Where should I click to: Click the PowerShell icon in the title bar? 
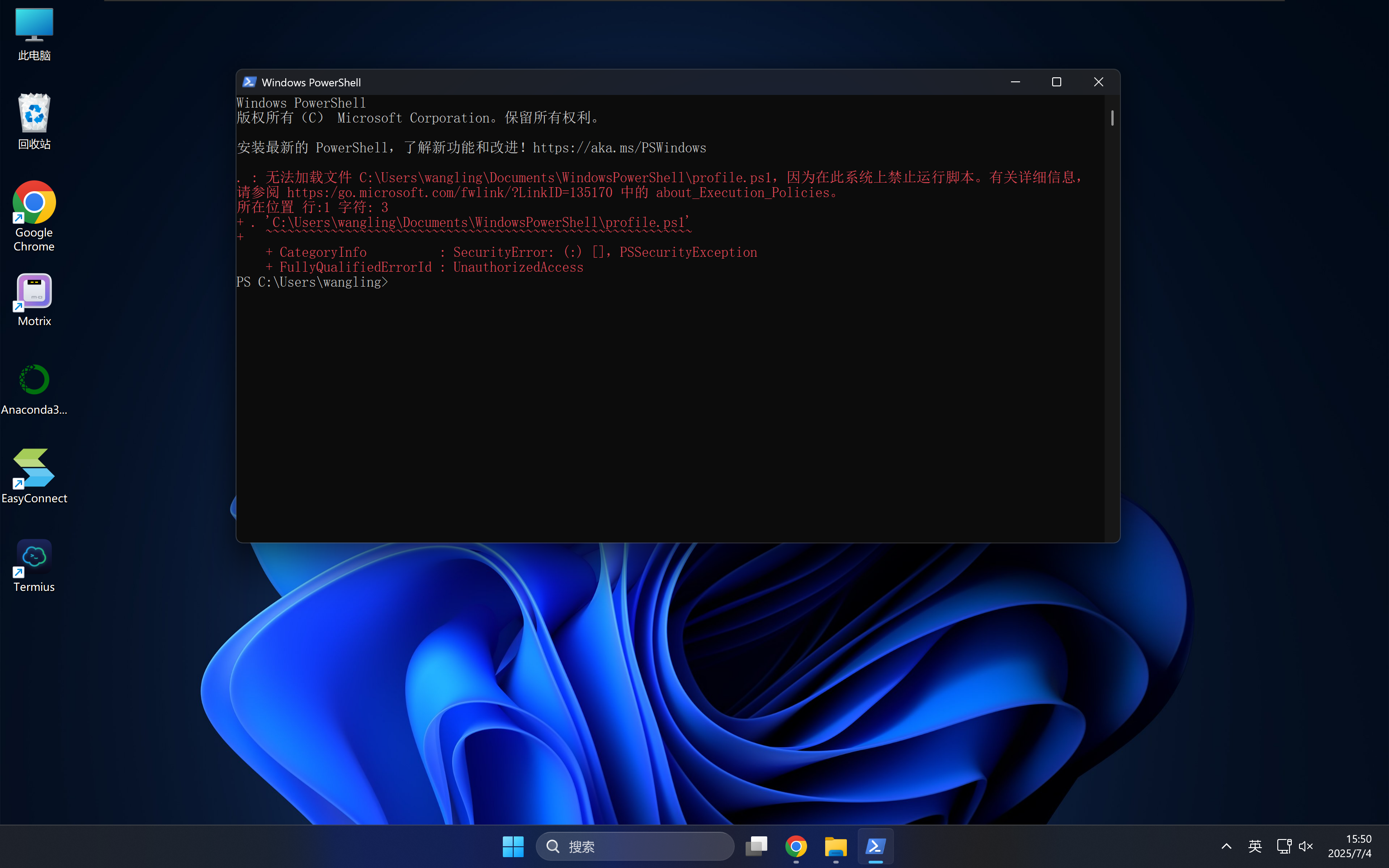point(249,82)
